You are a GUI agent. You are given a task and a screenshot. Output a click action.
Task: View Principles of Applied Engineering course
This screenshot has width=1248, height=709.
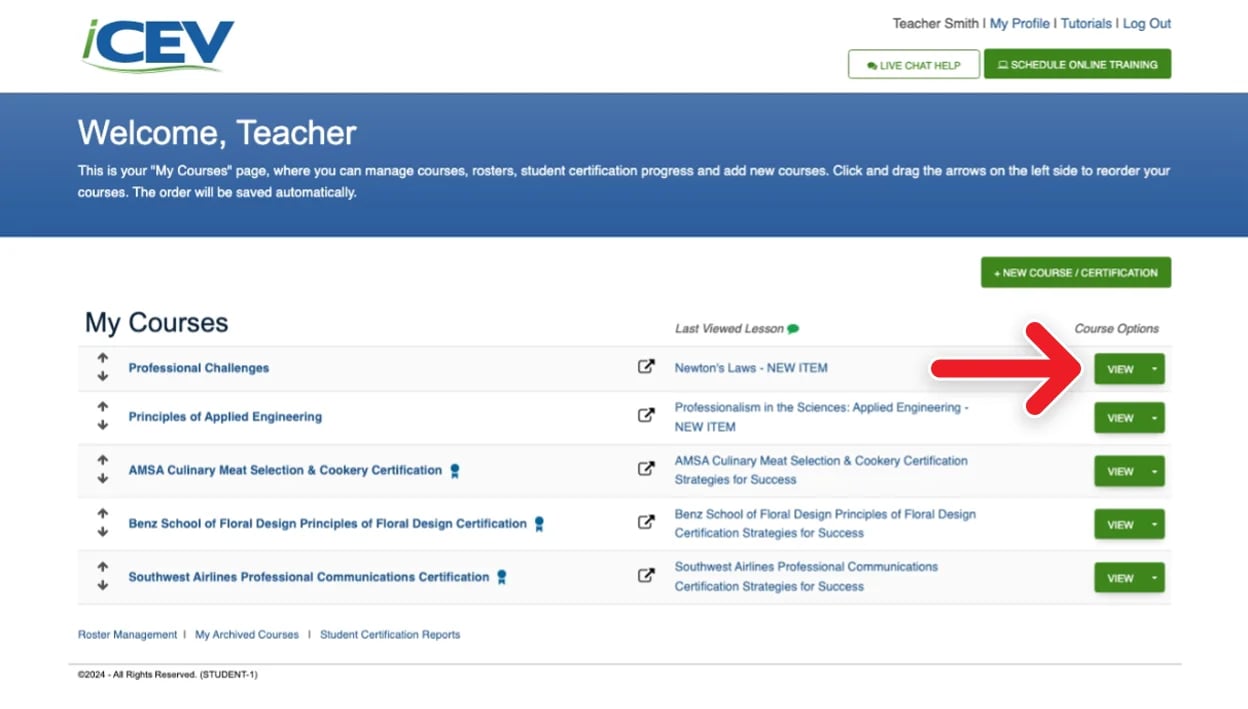pyautogui.click(x=1120, y=418)
